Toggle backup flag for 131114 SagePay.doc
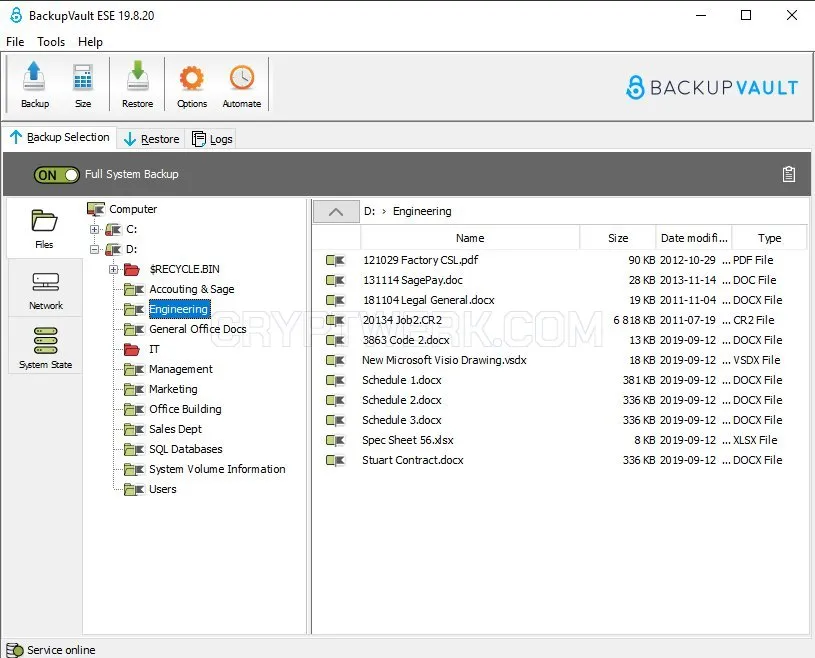The width and height of the screenshot is (815, 658). pos(335,280)
